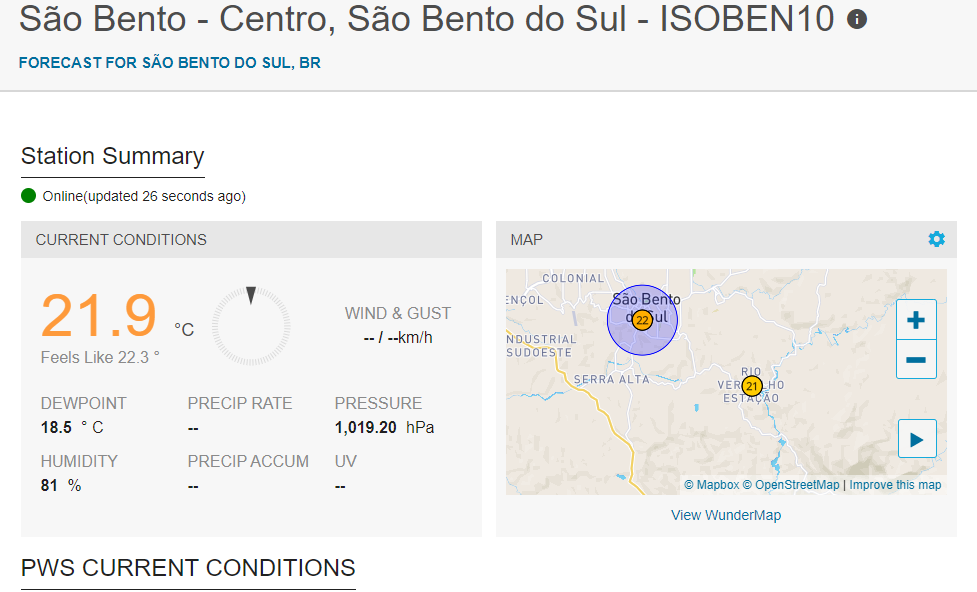Open the Mapbox attribution link
Viewport: 977px width, 592px height.
coord(712,485)
